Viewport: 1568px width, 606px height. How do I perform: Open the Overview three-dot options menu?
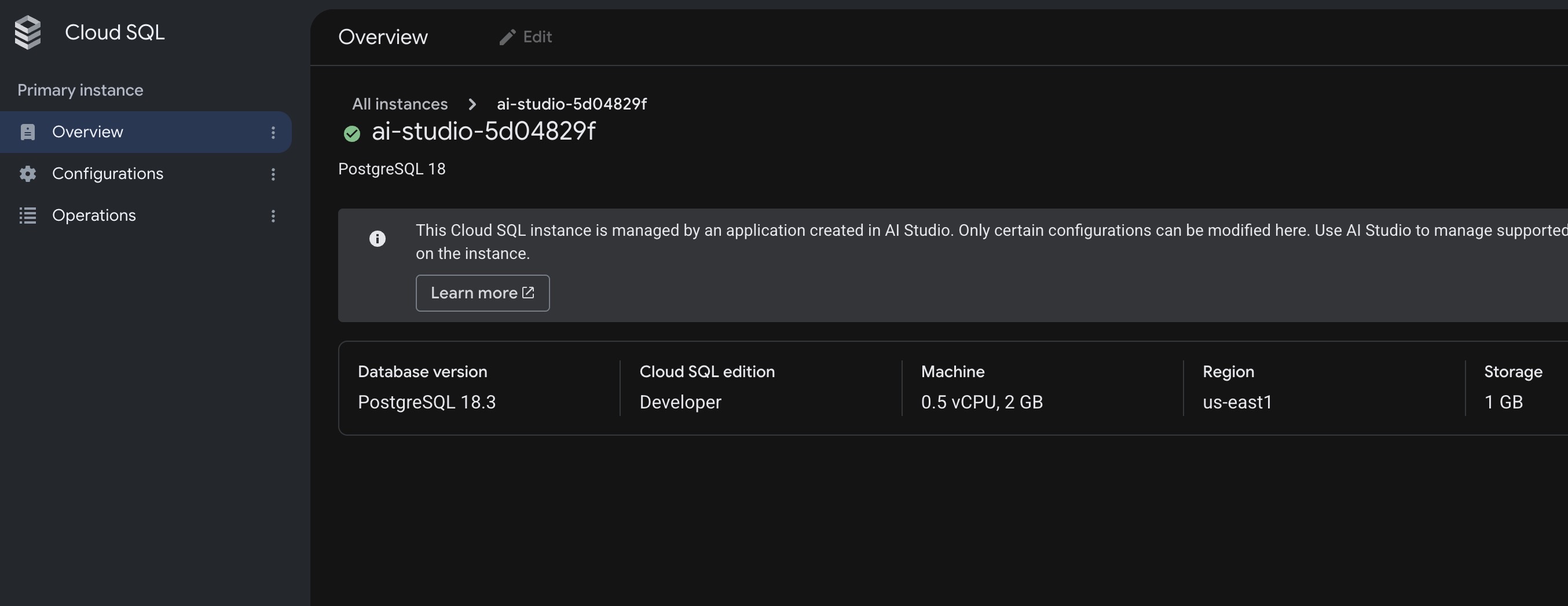click(x=273, y=132)
